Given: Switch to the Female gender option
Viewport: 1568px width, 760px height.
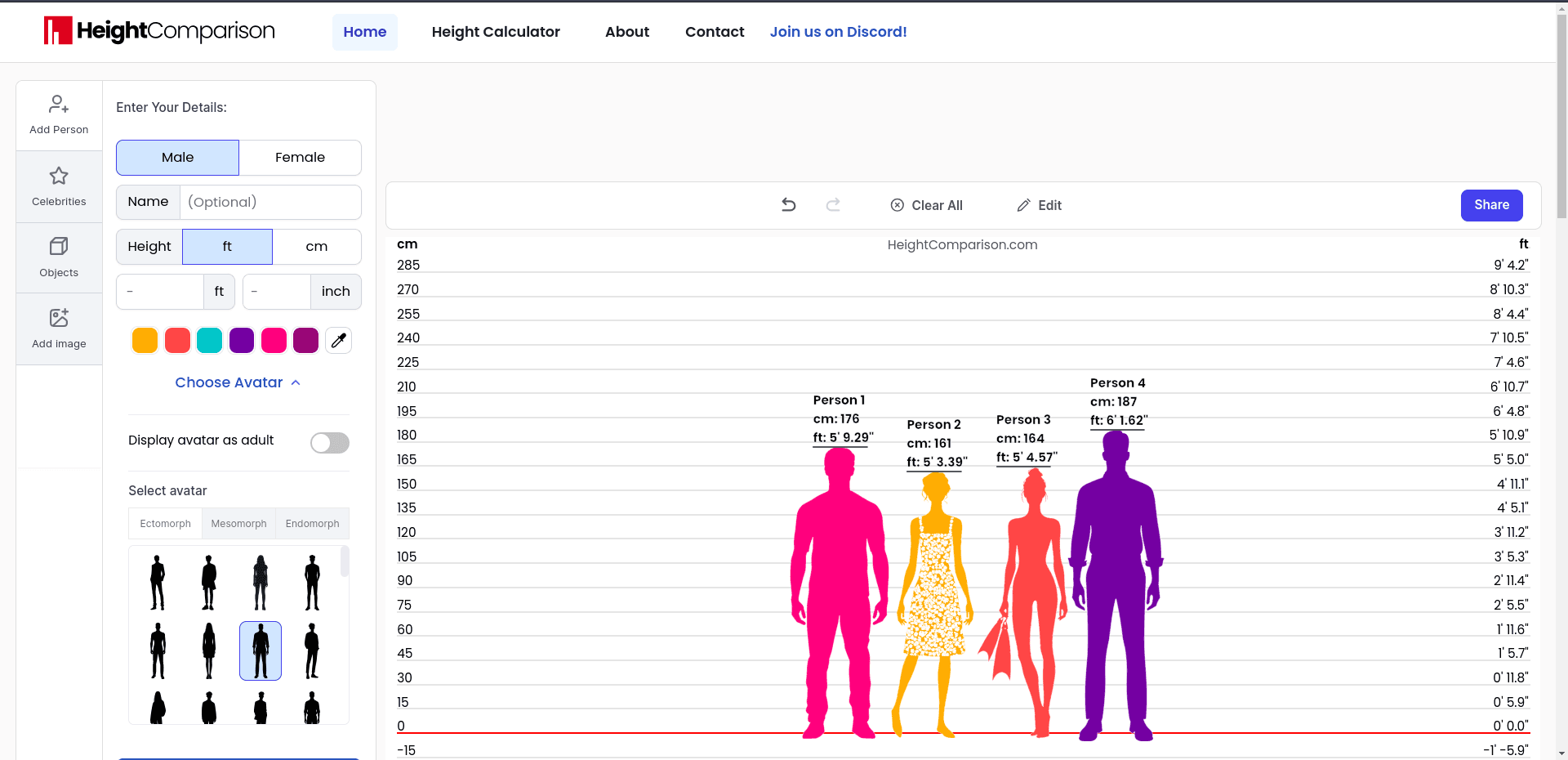Looking at the screenshot, I should pos(300,157).
